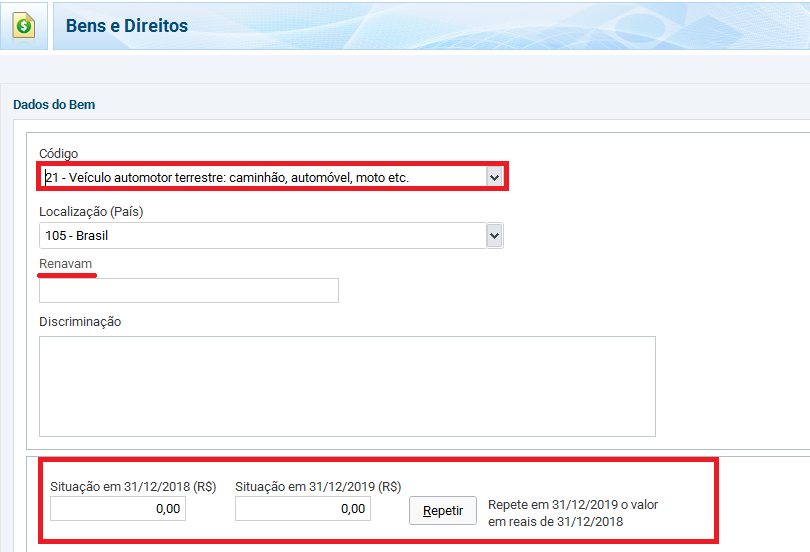
Task: Select the '21 - Veículo automotor terrestre' combo box
Action: (264, 177)
